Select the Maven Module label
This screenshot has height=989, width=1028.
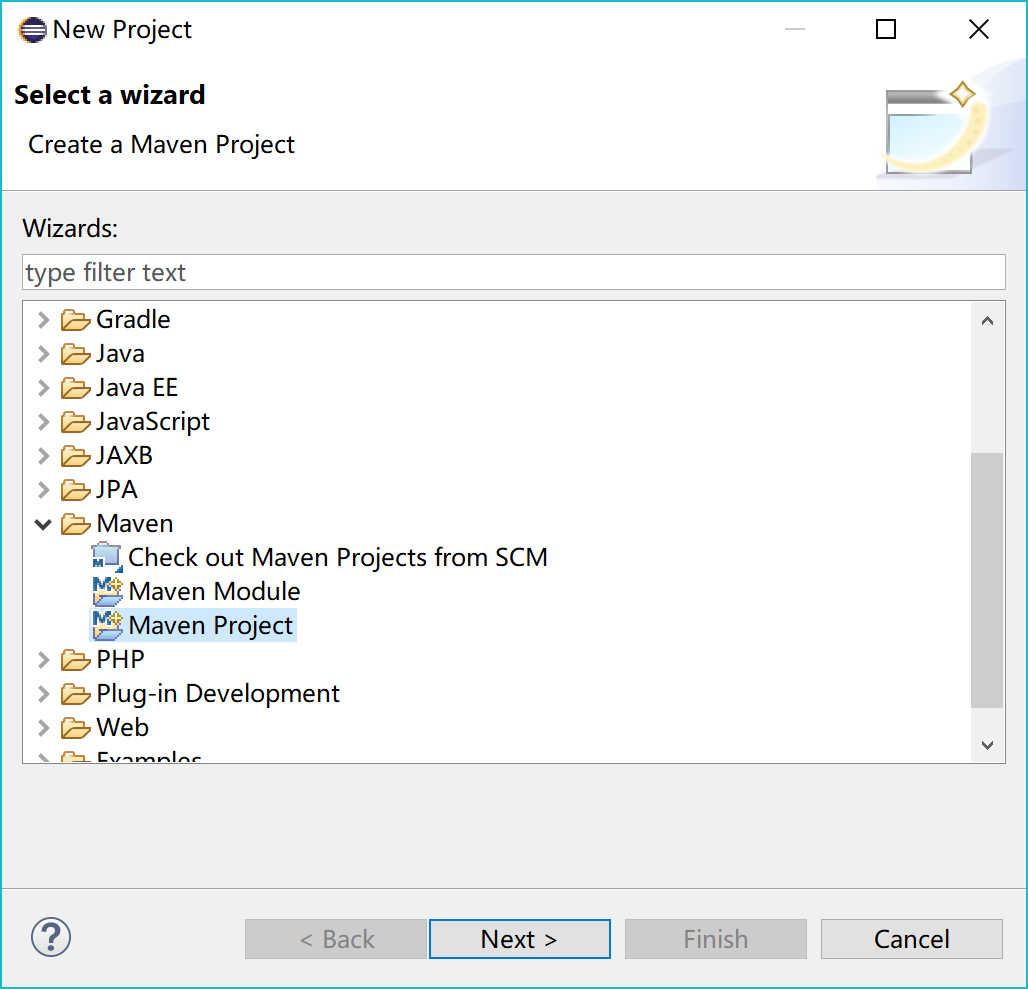tap(214, 592)
